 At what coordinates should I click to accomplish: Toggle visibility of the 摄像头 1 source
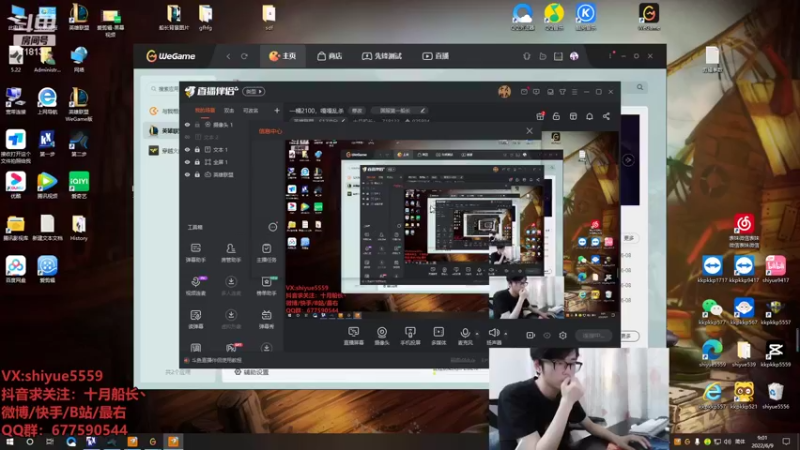pyautogui.click(x=187, y=124)
